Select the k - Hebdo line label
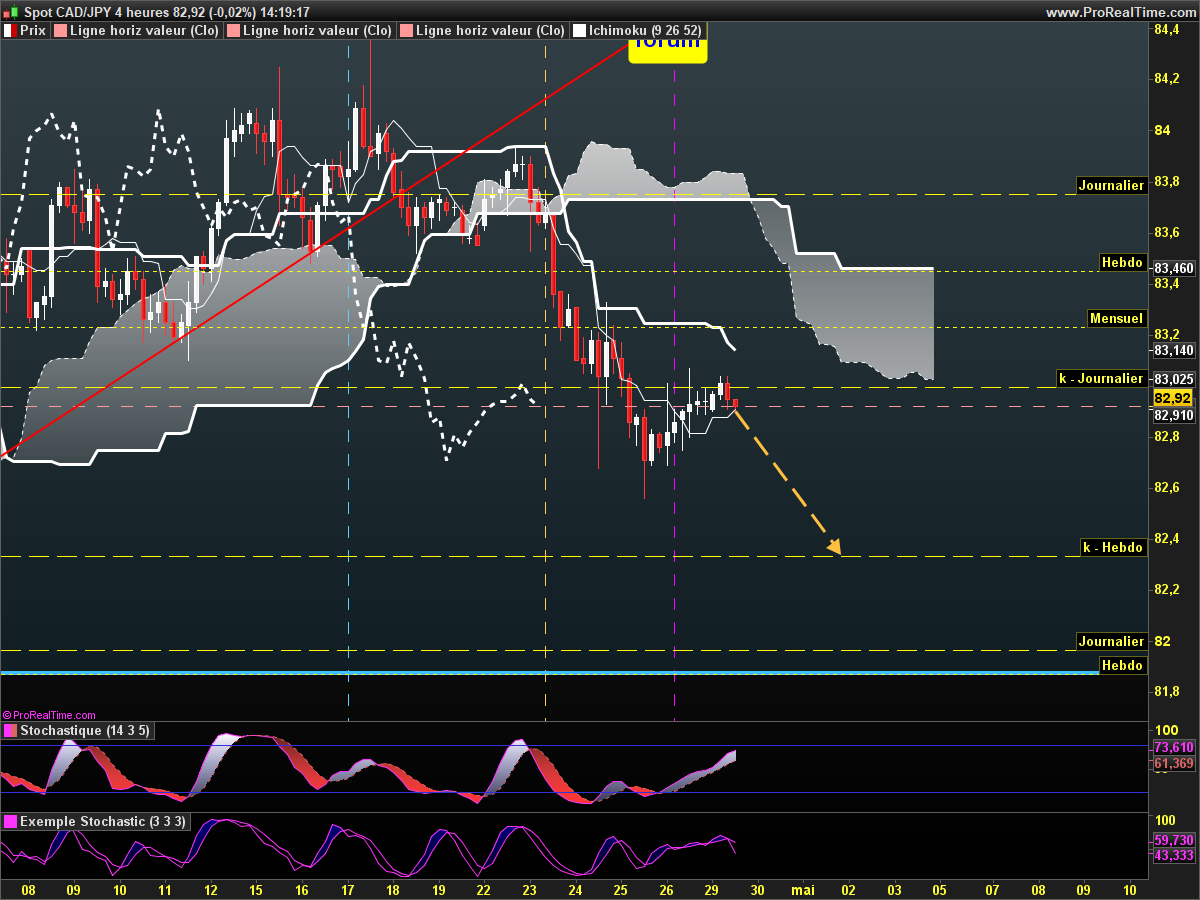This screenshot has width=1200, height=900. 1113,547
